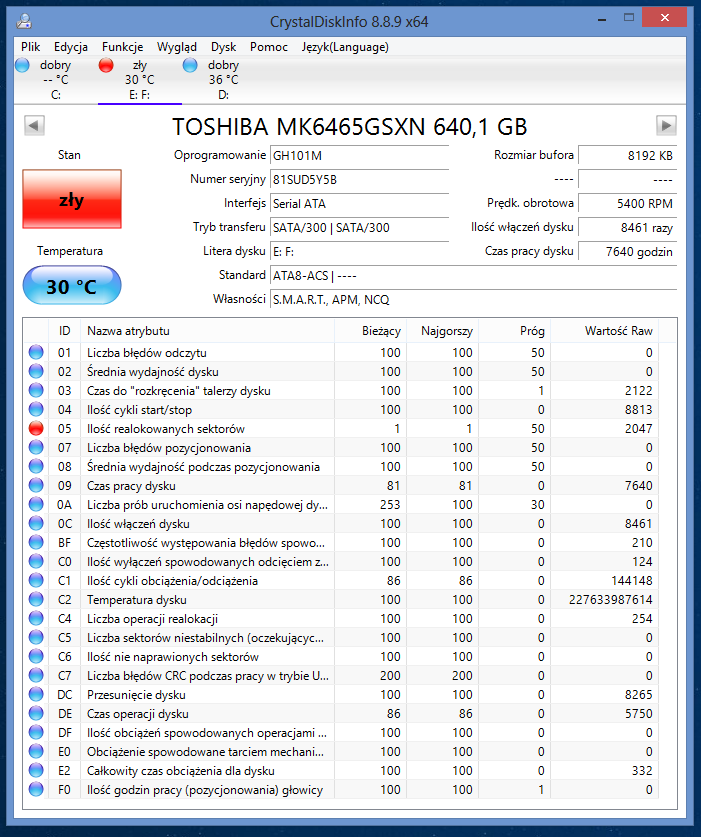Viewport: 701px width, 837px height.
Task: Click the CrystalDiskInfo title bar app icon
Action: (x=24, y=21)
